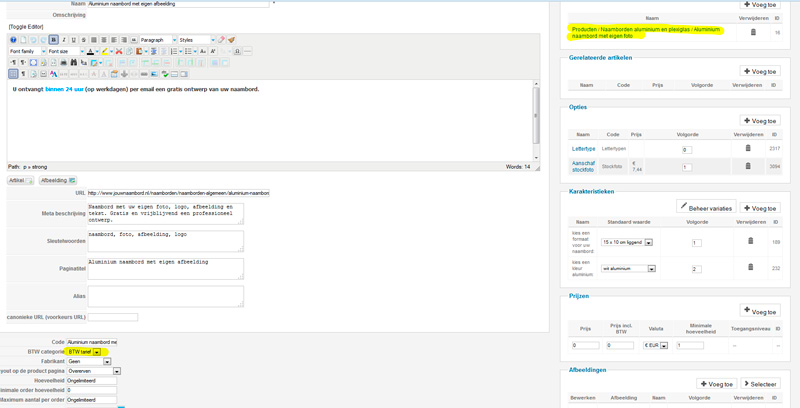Show invisible characters pilcrow icon

23,74
